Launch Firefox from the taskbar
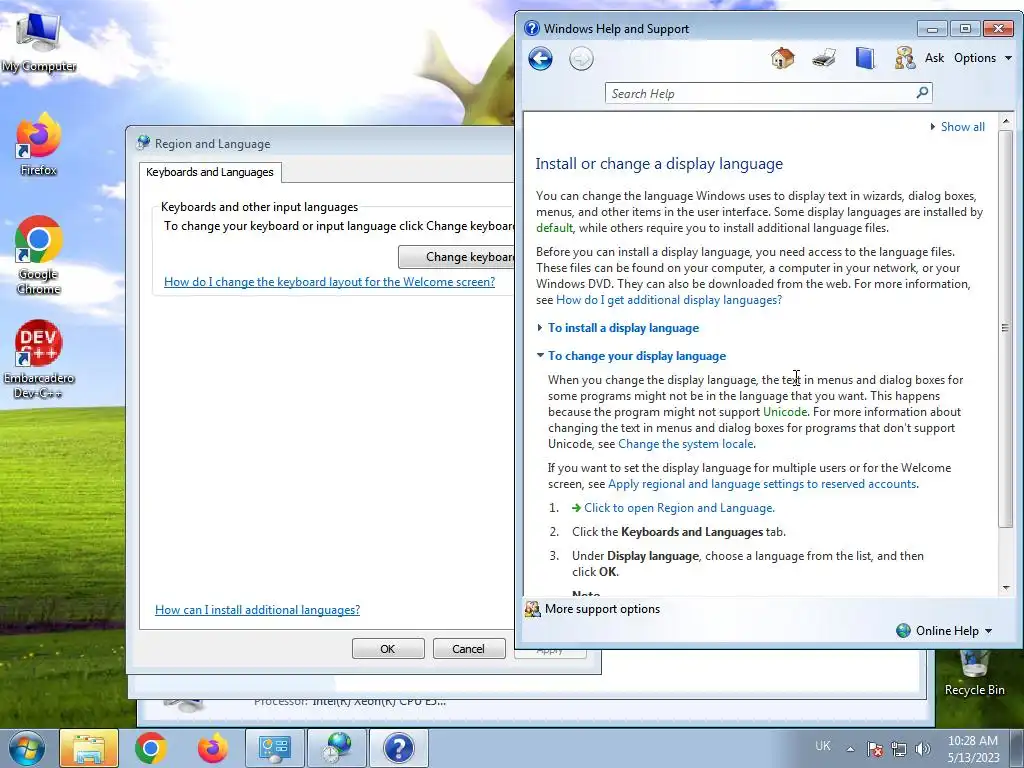1024x768 pixels. (x=212, y=748)
